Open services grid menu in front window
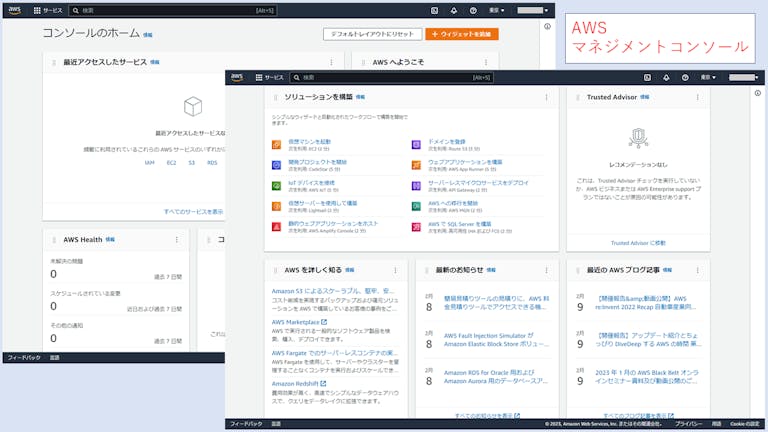 (x=269, y=77)
